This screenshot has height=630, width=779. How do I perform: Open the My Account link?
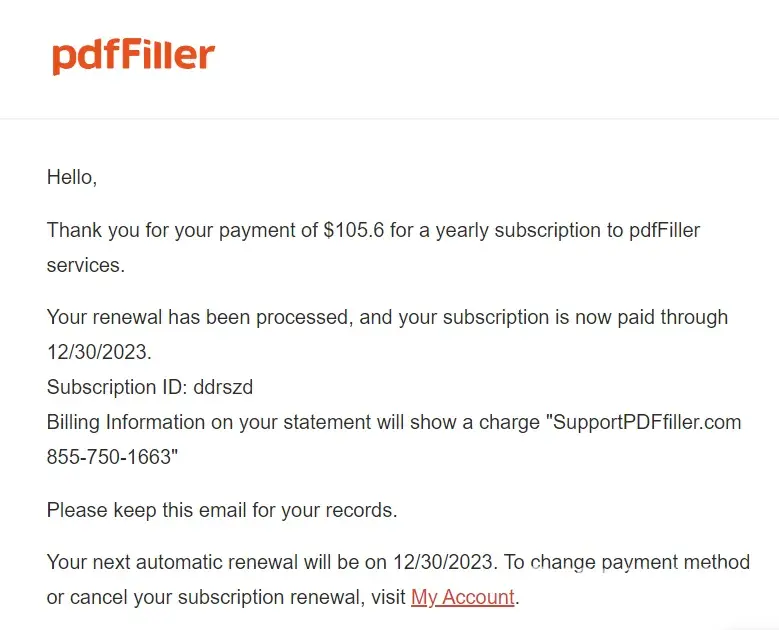[462, 598]
